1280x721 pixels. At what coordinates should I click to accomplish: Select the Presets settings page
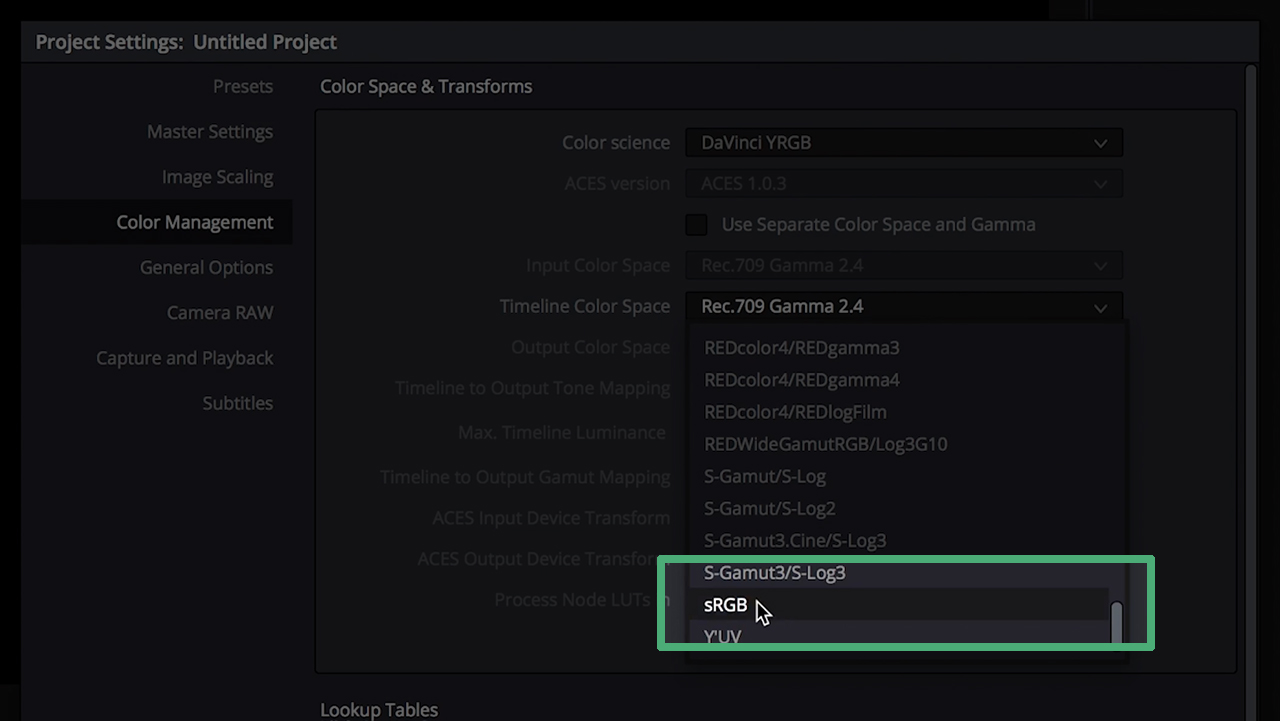[243, 87]
